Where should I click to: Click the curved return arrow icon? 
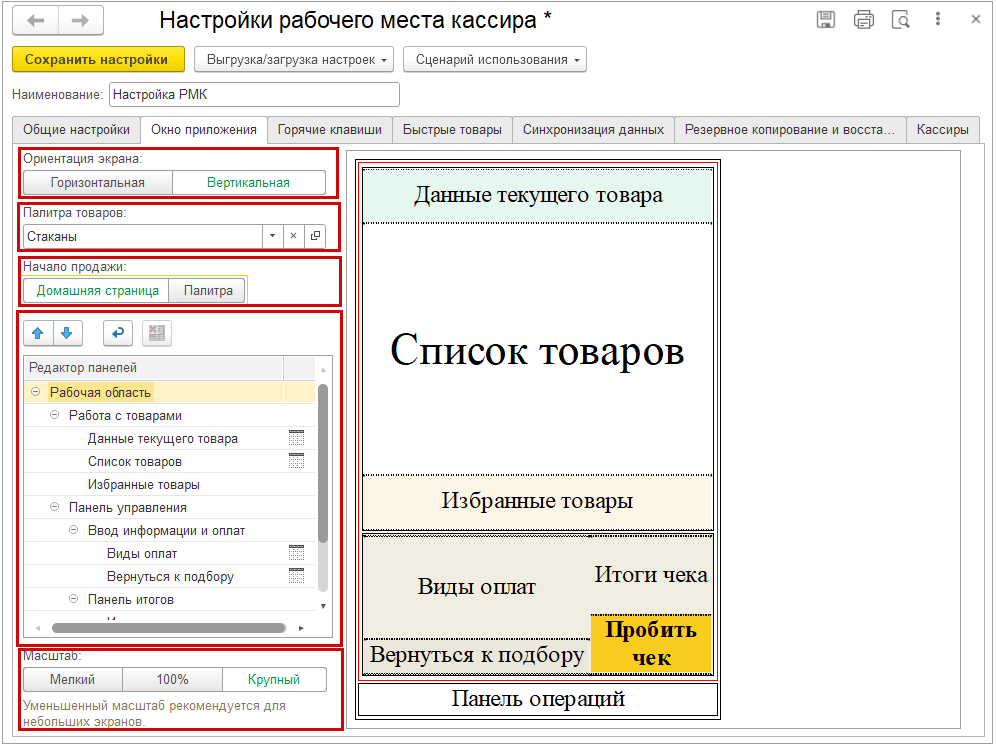pos(117,333)
